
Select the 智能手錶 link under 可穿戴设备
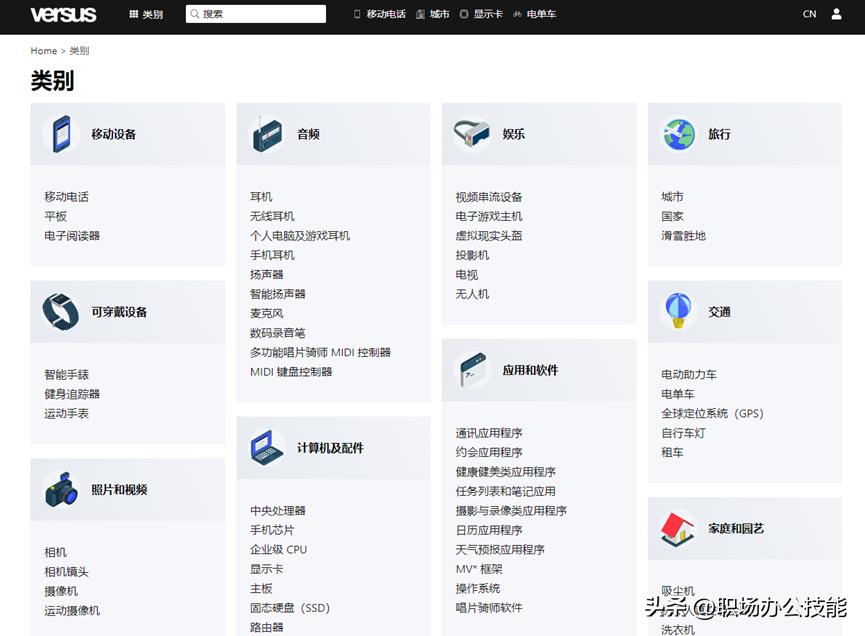[x=69, y=374]
